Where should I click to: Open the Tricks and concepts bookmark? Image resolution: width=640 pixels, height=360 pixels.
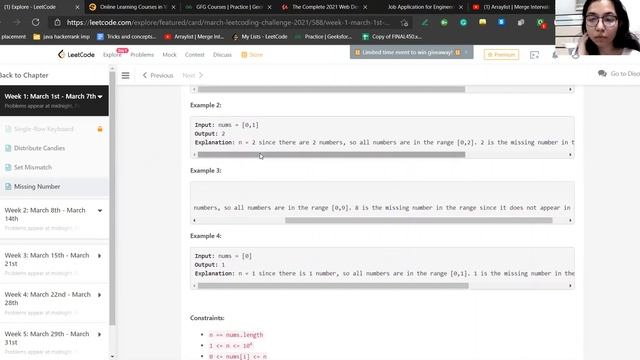pyautogui.click(x=127, y=37)
